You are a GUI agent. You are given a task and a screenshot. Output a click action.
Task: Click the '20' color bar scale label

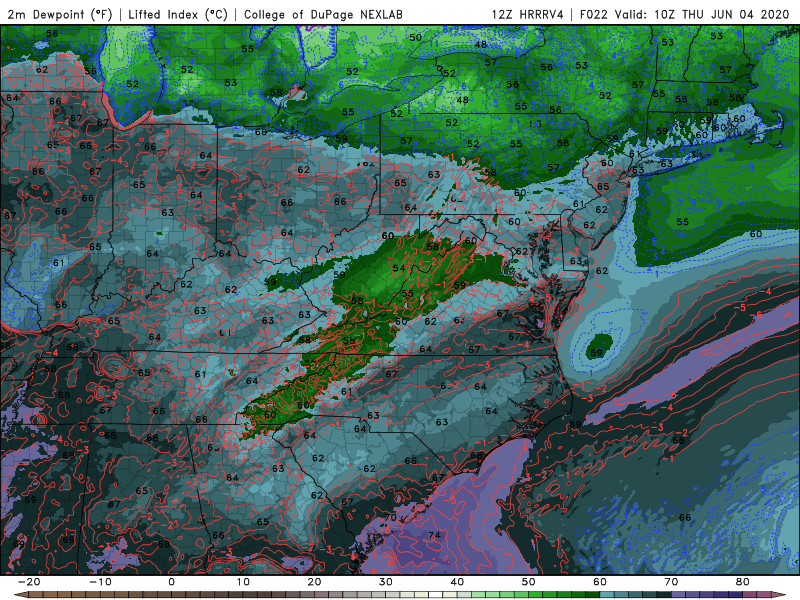(314, 582)
